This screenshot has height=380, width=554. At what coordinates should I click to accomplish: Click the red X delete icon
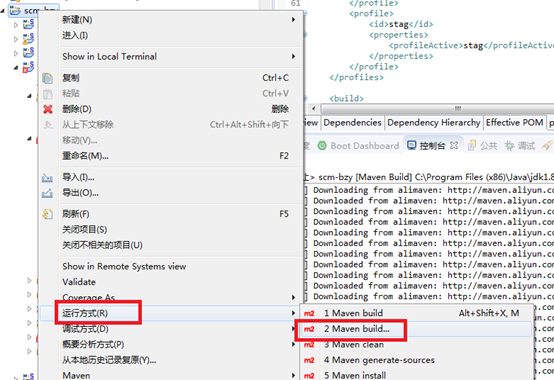tap(48, 109)
